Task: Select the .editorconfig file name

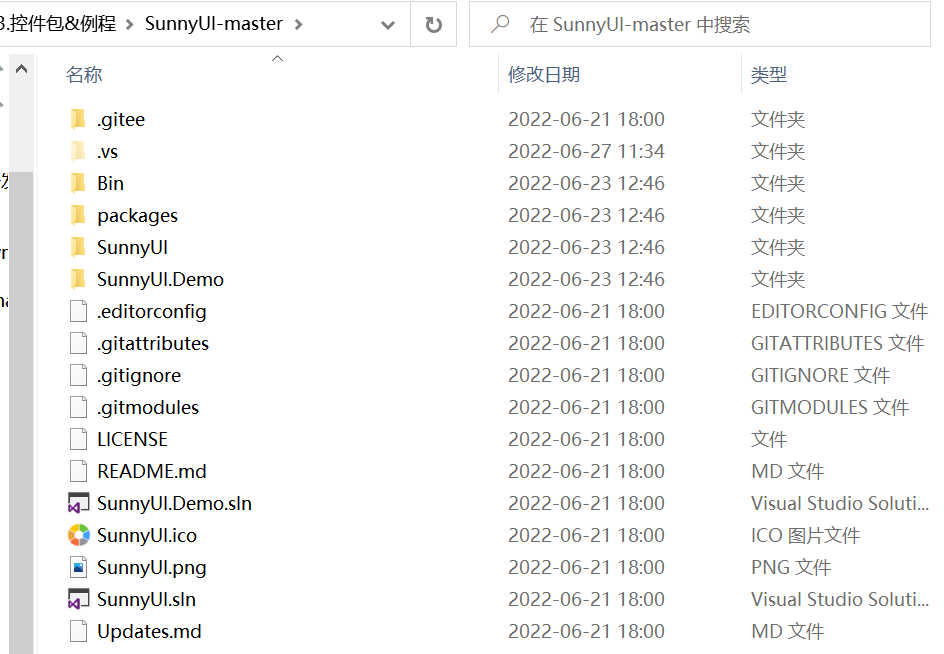Action: tap(152, 311)
